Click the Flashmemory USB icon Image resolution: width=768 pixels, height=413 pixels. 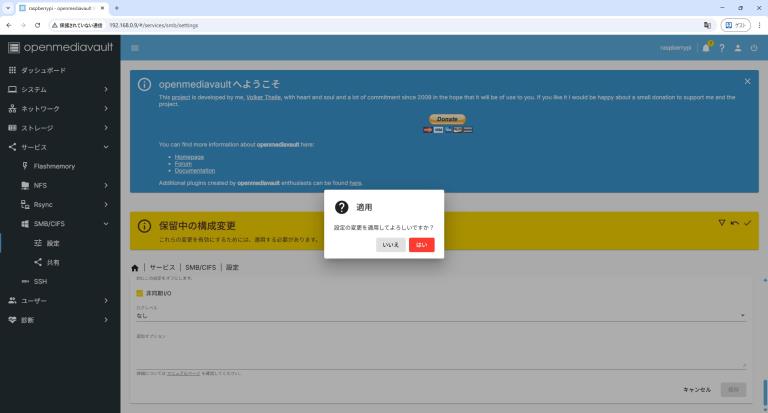pyautogui.click(x=25, y=166)
